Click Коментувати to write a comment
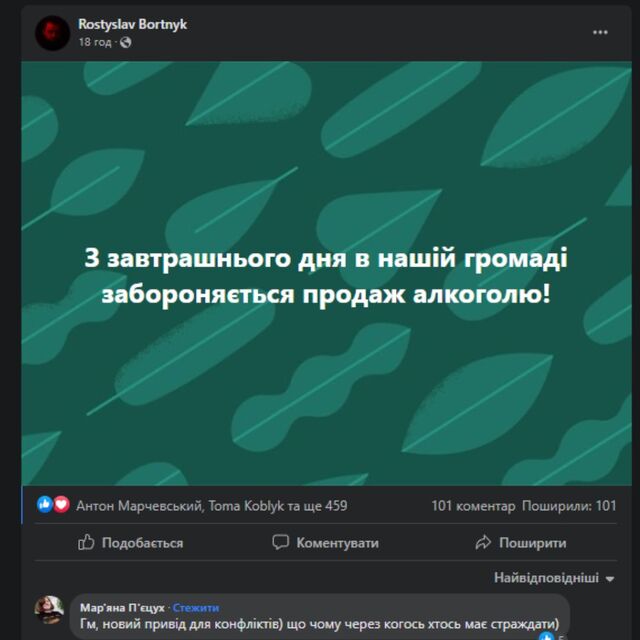The image size is (640, 640). coord(326,542)
